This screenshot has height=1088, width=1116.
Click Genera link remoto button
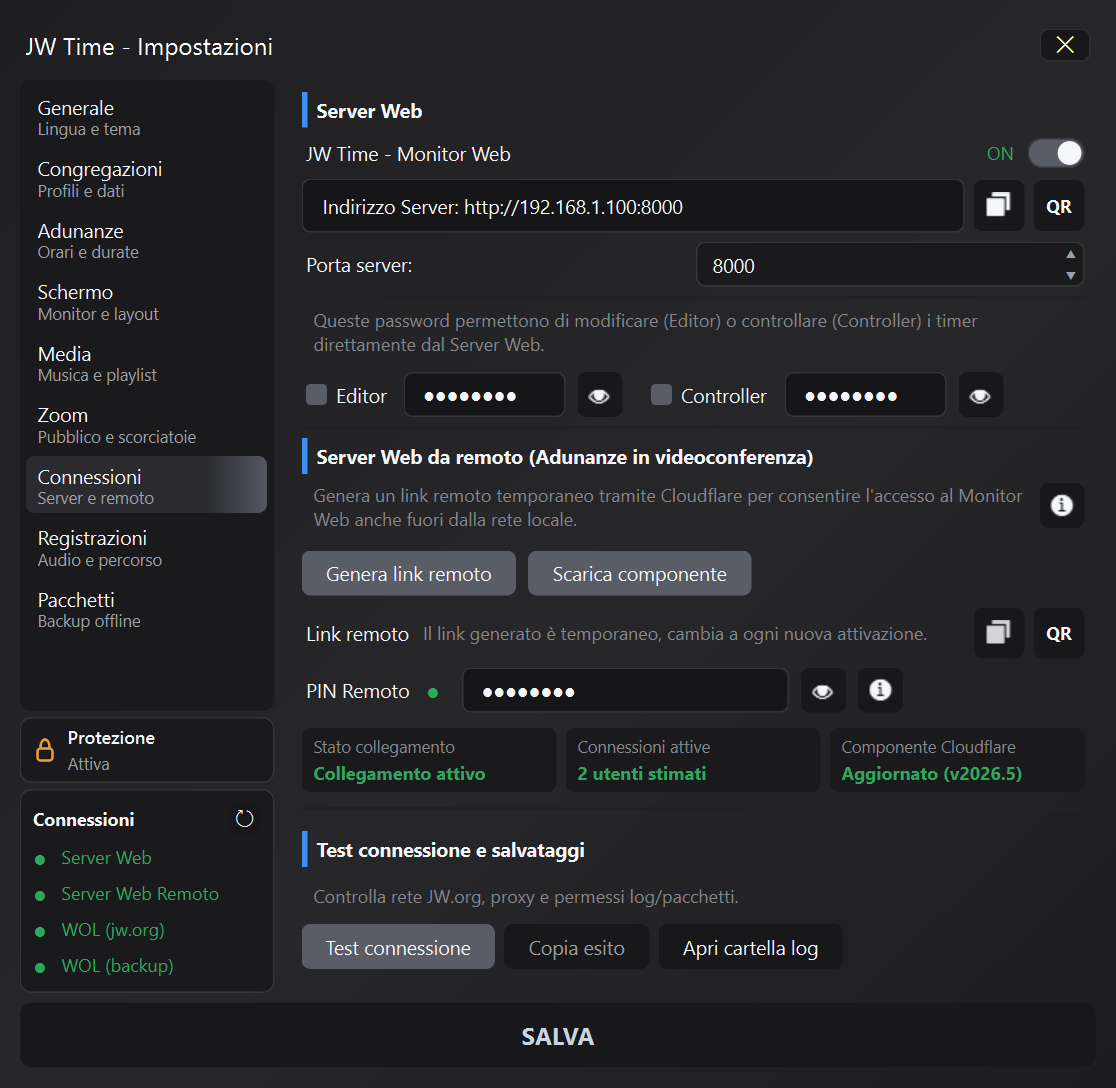[x=409, y=574]
